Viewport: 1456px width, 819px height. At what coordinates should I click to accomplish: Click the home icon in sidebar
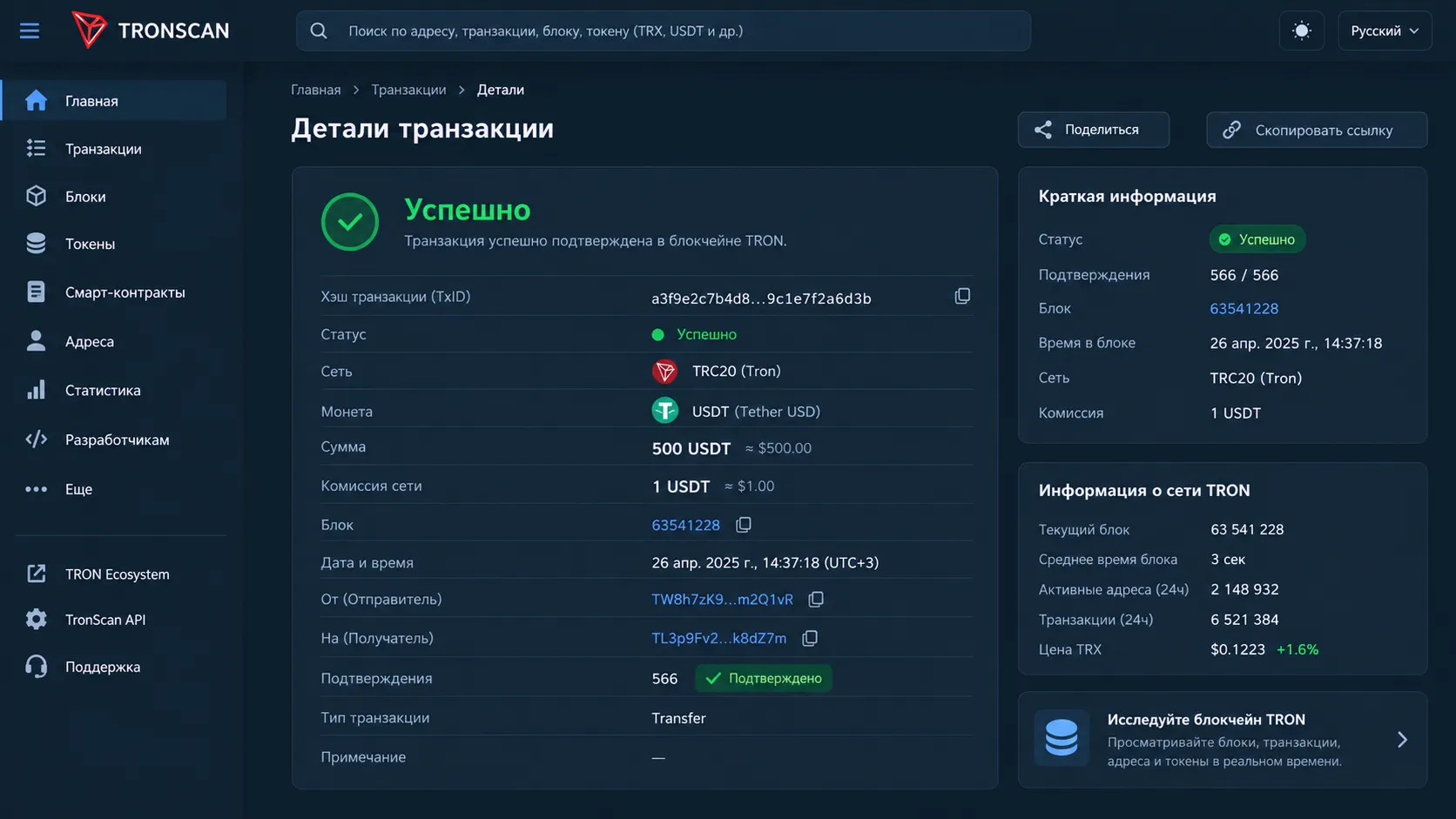pos(36,100)
